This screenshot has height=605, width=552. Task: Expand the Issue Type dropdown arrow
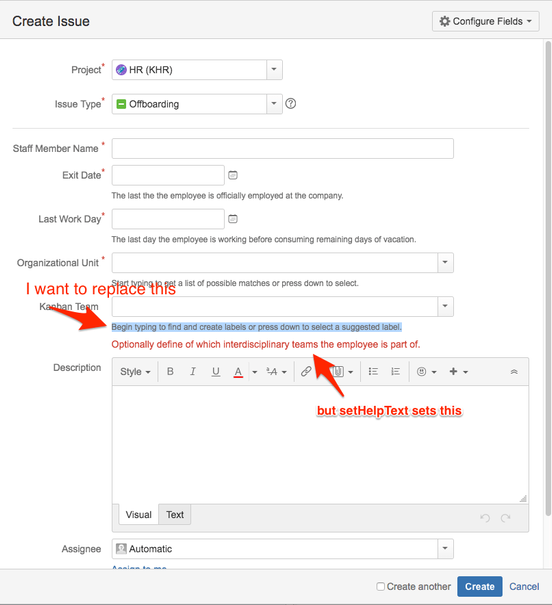click(274, 104)
